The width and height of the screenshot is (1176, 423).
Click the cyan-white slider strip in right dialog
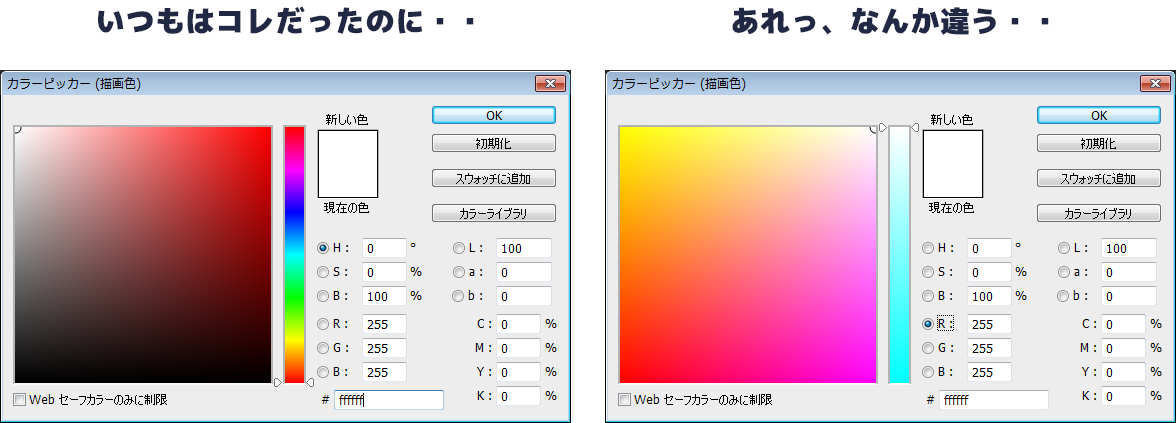point(899,254)
